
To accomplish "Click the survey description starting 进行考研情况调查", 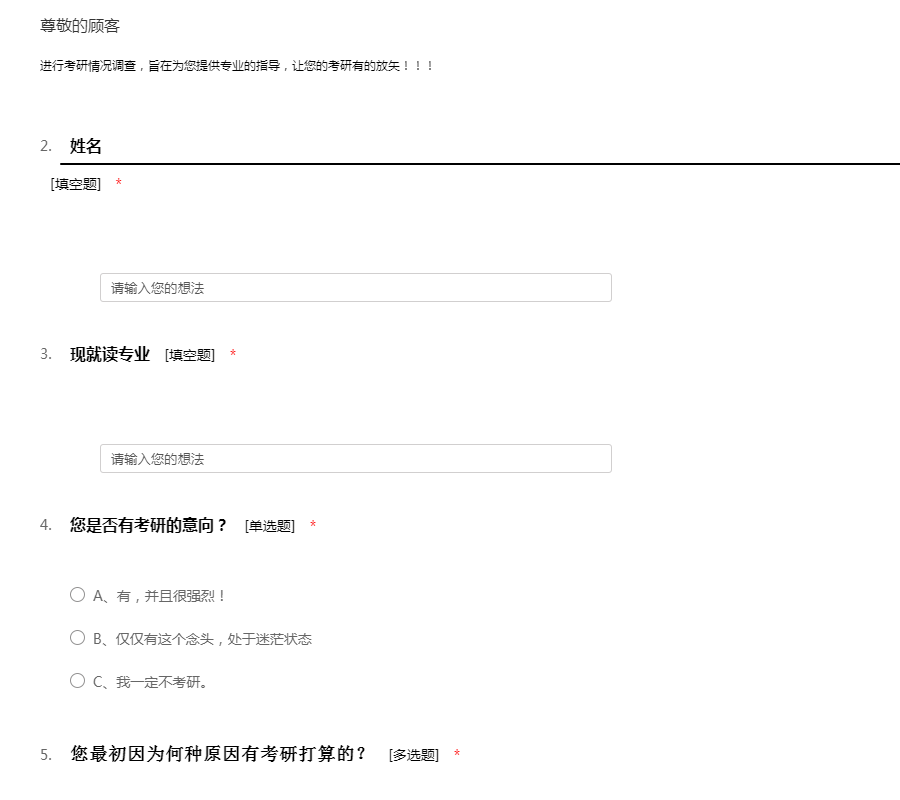I will click(237, 66).
